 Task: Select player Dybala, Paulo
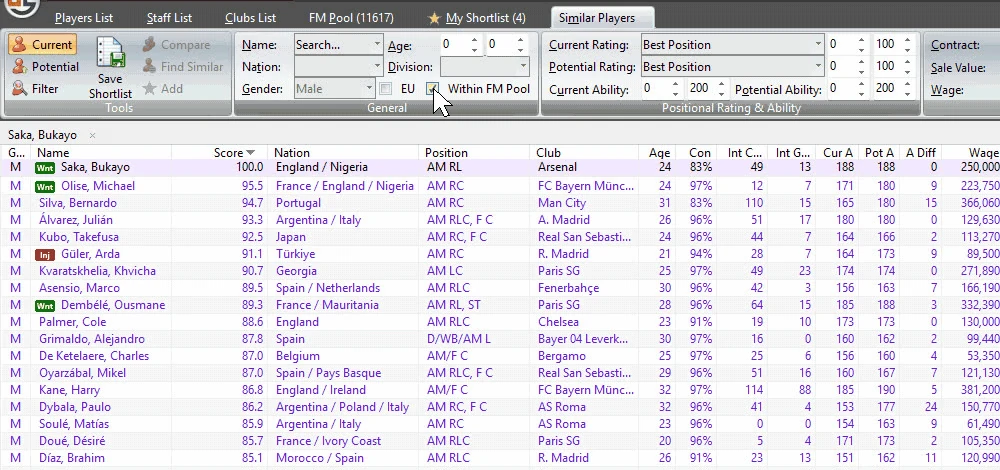coord(75,407)
